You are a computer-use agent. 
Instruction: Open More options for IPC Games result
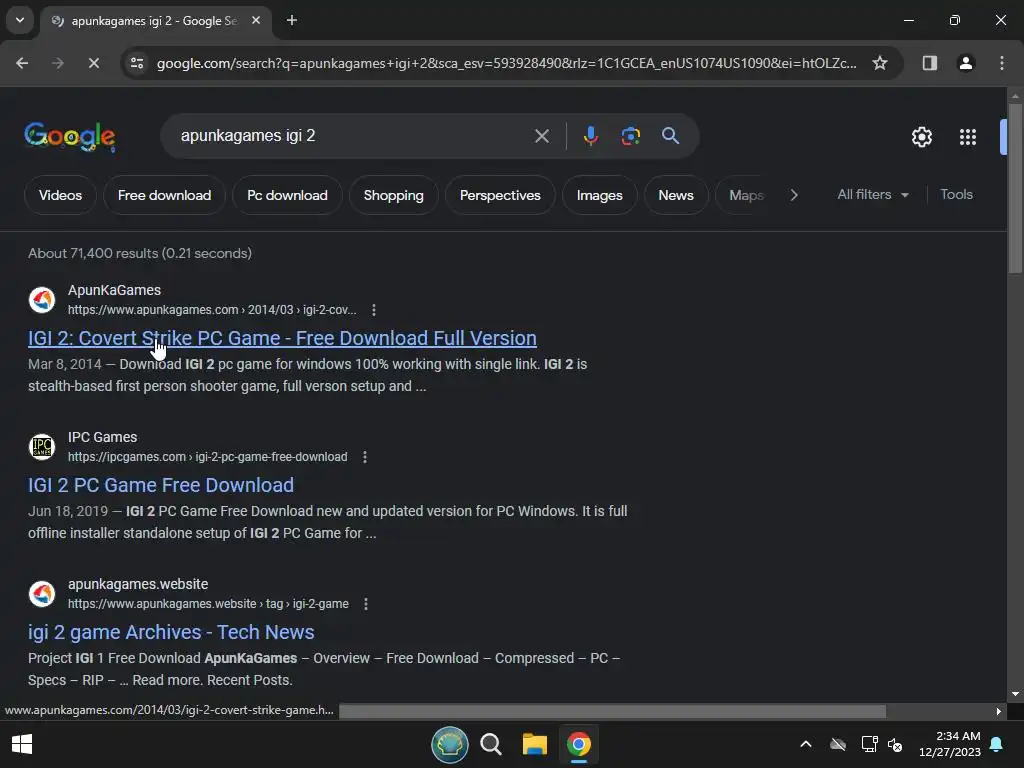pyautogui.click(x=365, y=457)
